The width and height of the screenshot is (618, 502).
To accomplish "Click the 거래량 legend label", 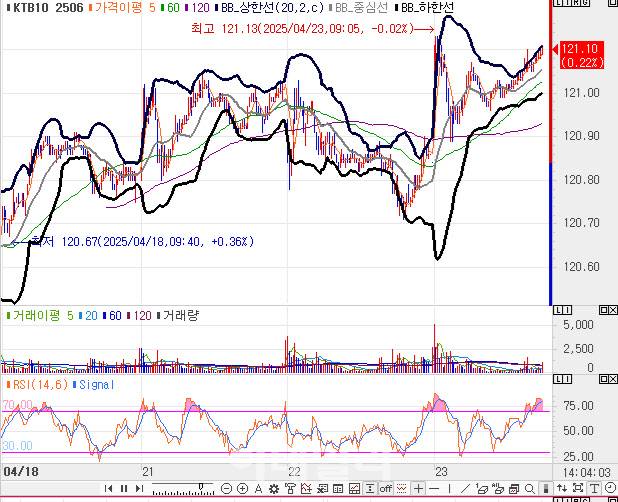I will [178, 315].
